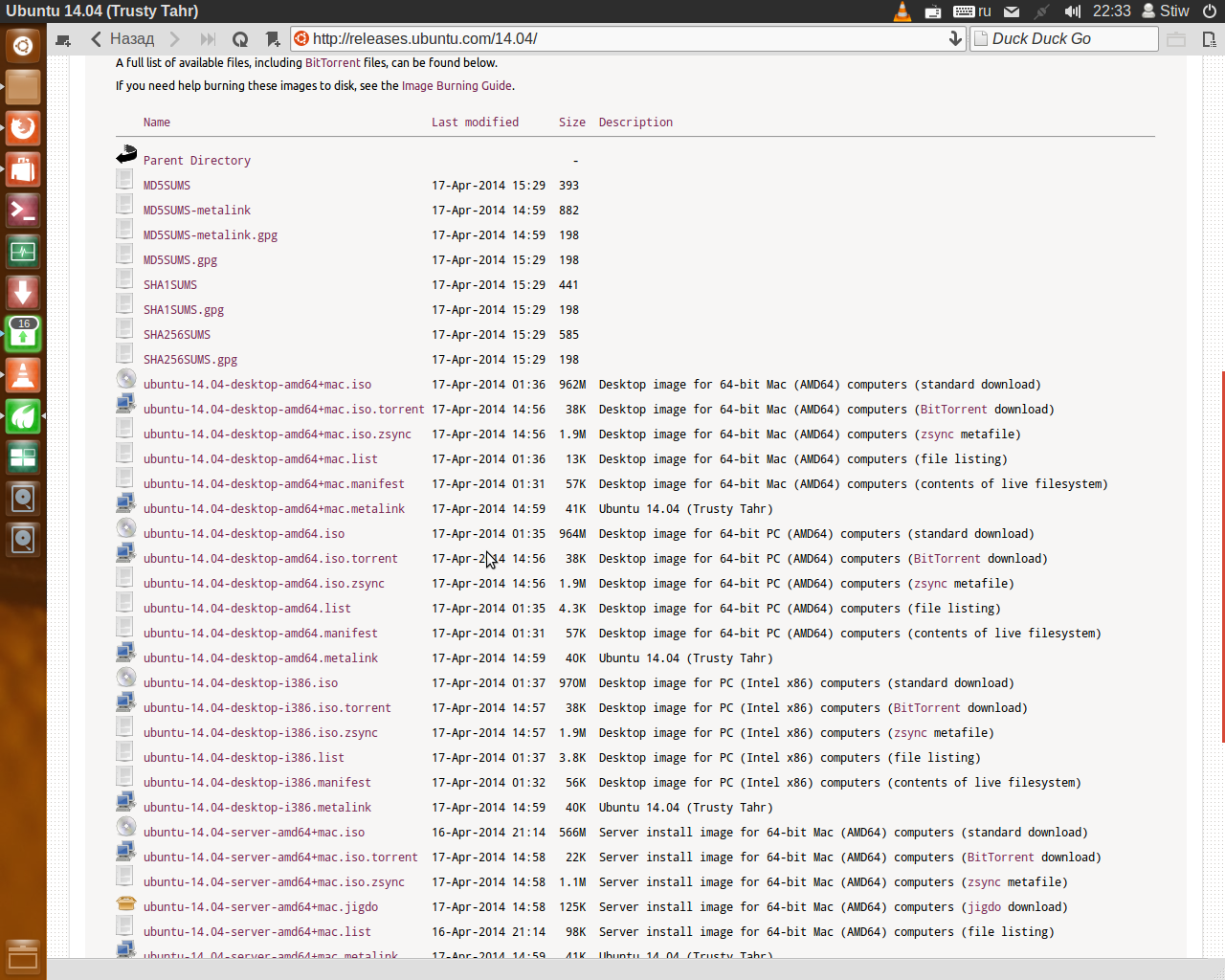Download ubuntu-14.04-desktop-amd64.iso

(x=244, y=534)
